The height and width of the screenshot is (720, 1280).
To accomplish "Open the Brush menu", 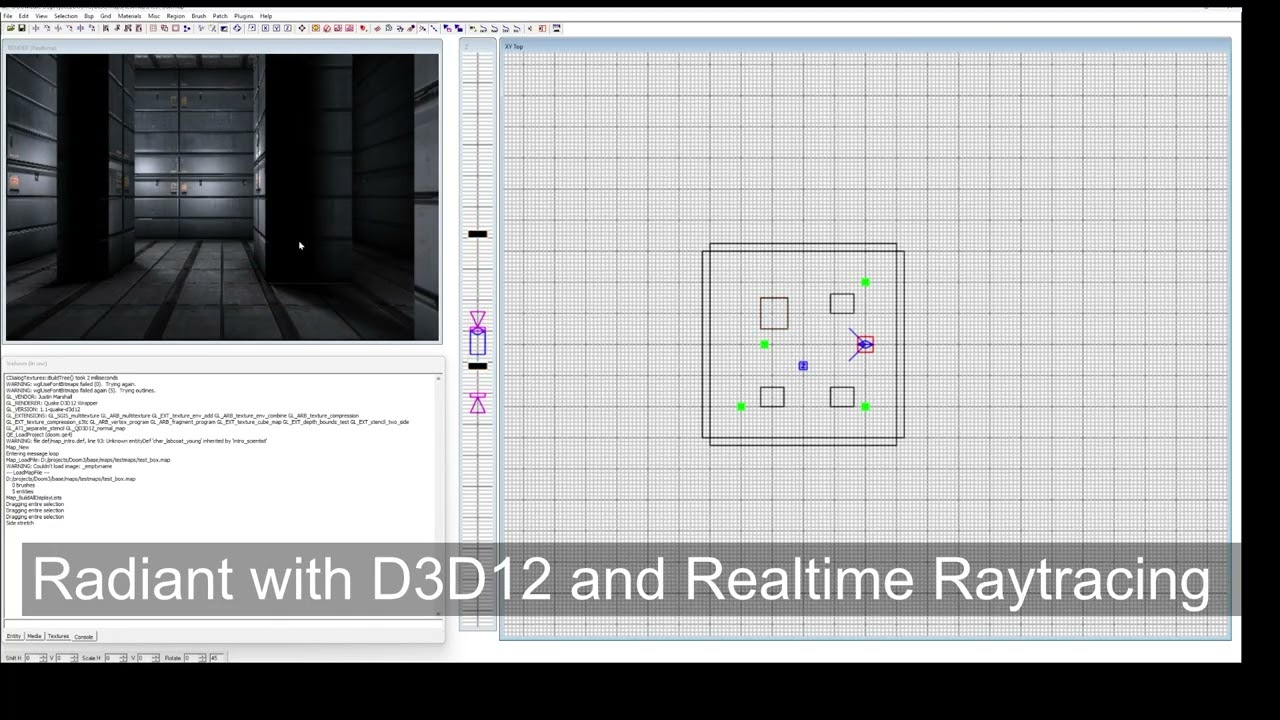I will [198, 16].
